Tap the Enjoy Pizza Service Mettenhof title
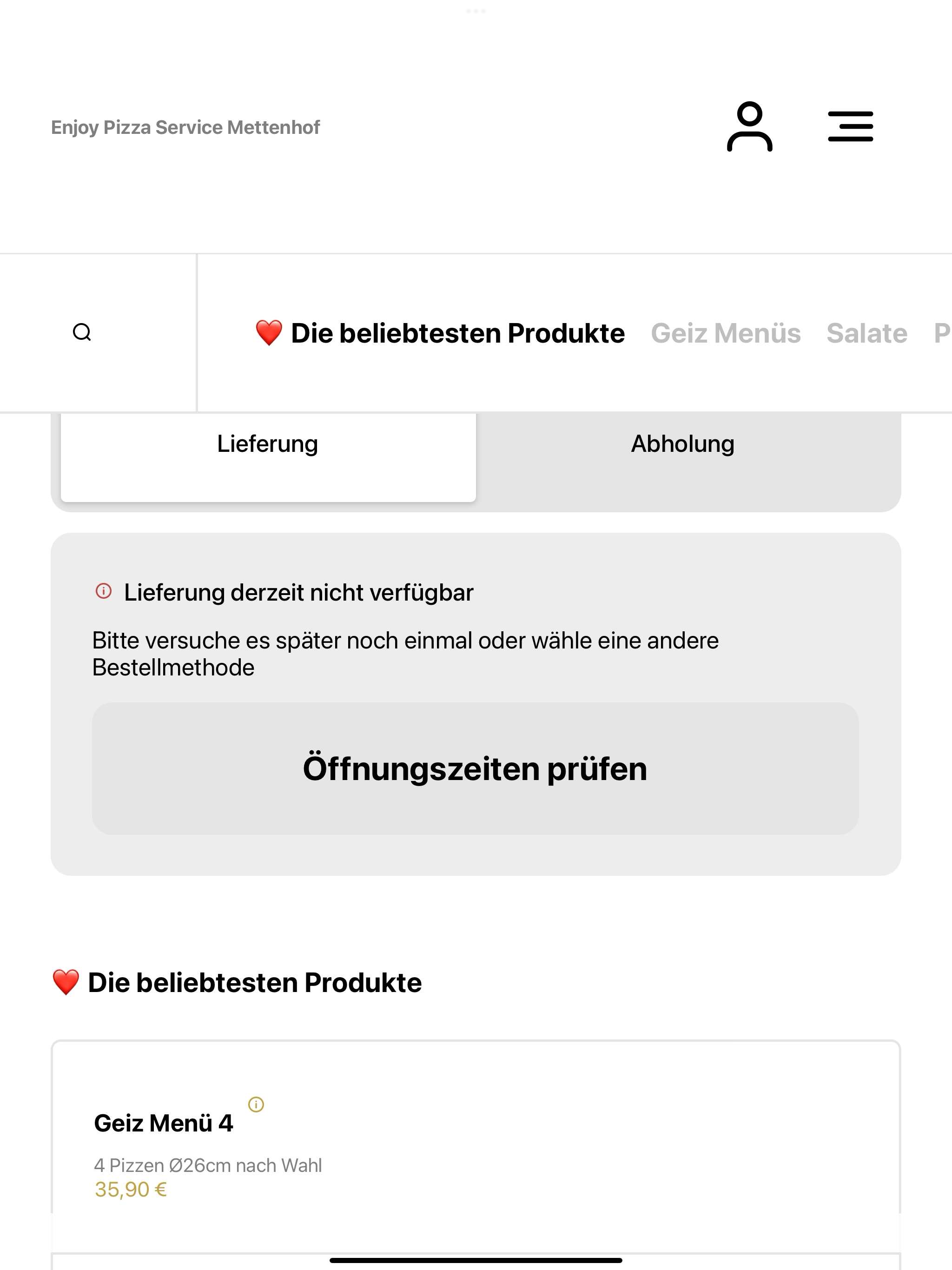 tap(185, 127)
